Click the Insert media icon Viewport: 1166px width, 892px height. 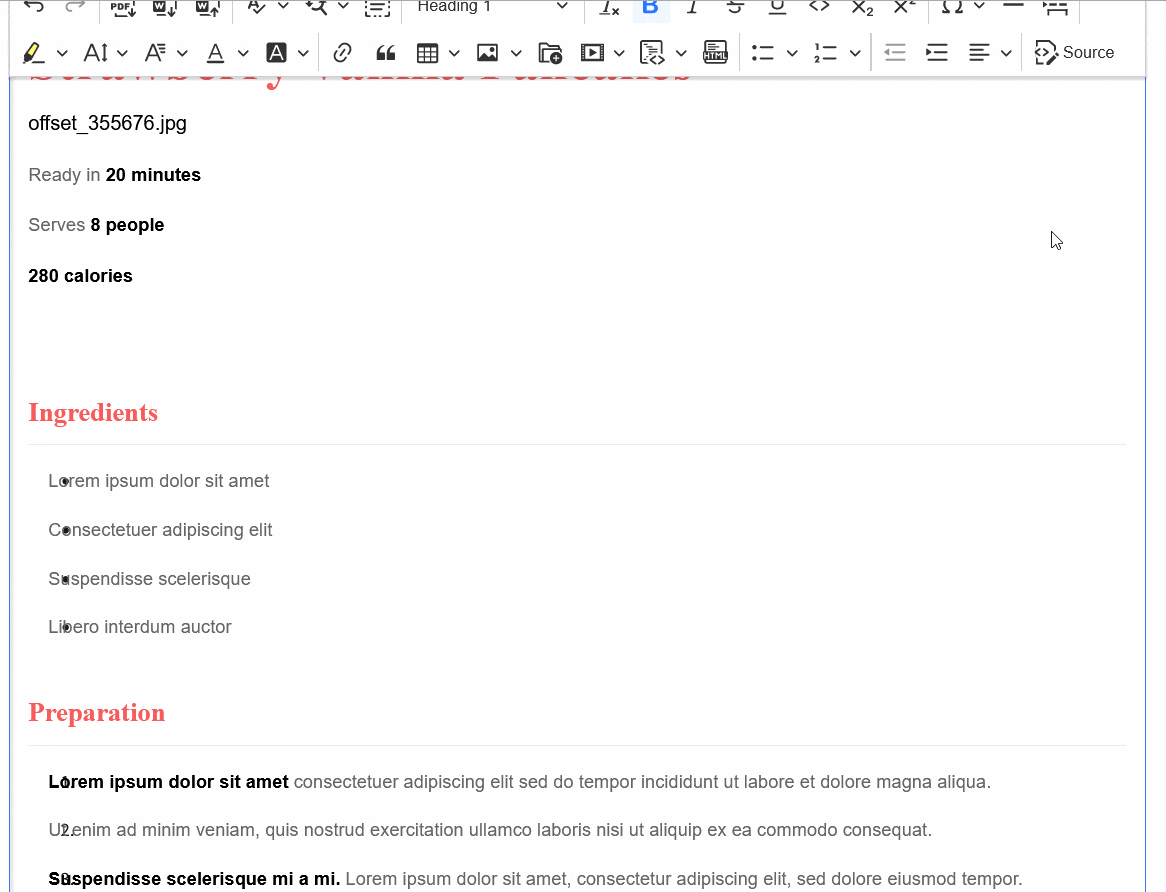[593, 53]
